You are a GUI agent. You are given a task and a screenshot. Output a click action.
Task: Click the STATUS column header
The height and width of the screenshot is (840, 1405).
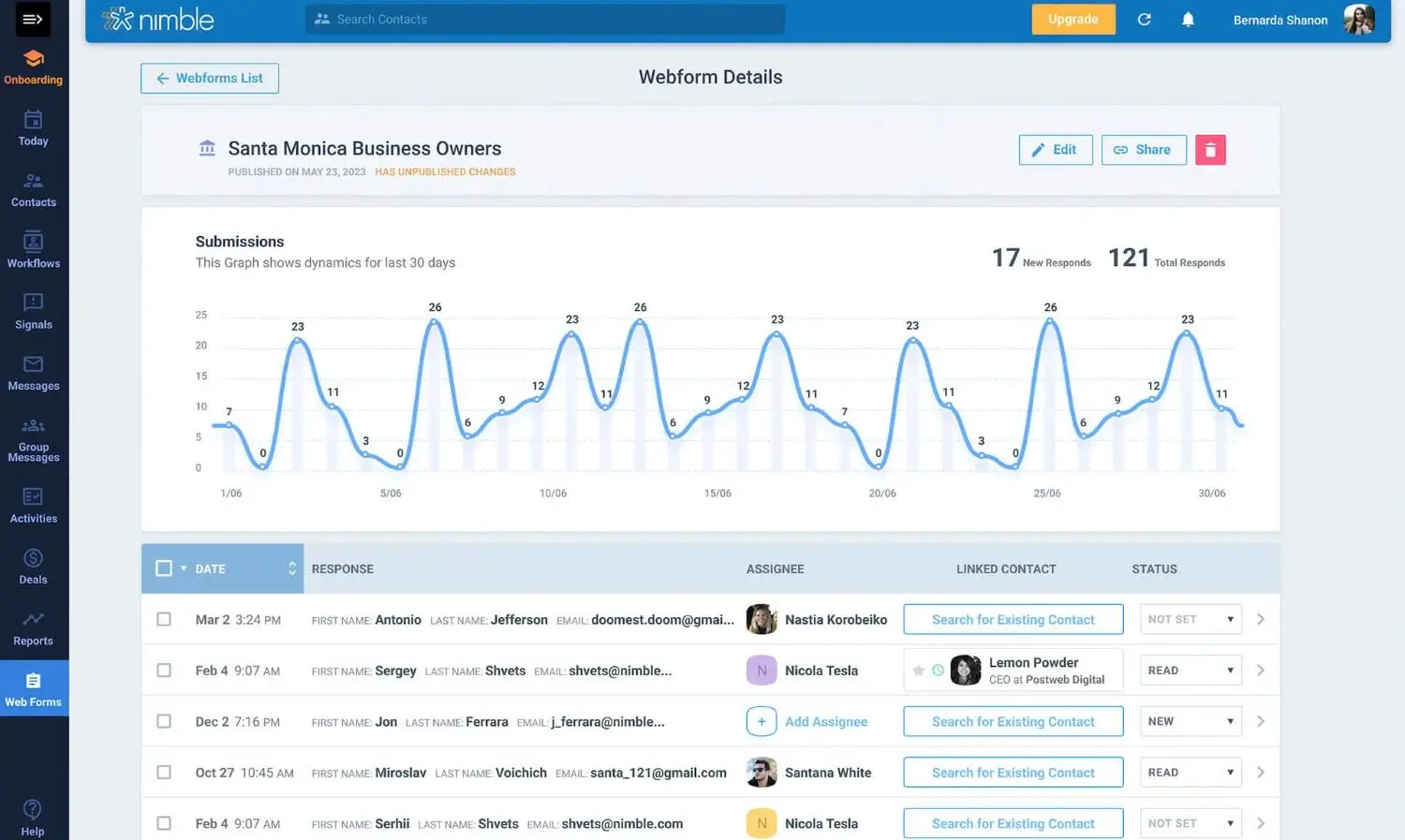coord(1154,569)
